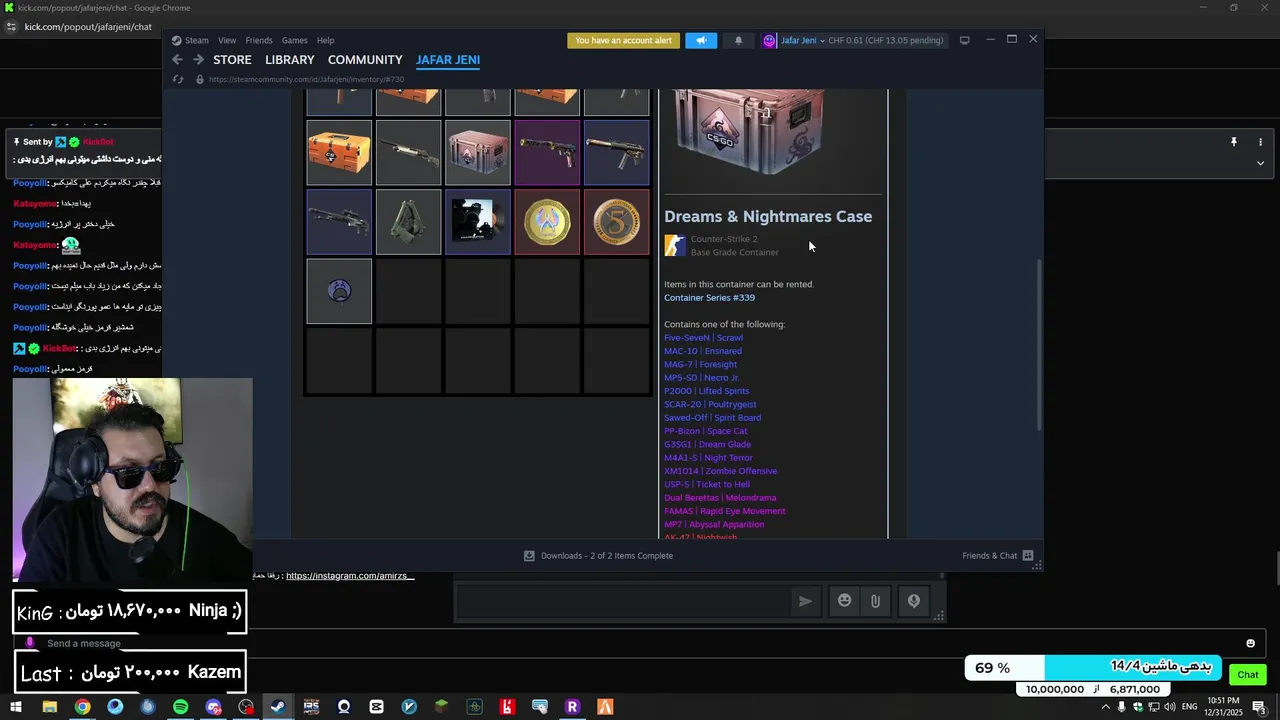Click the M4A1-S | Night Terror link
The image size is (1280, 720).
pos(708,458)
